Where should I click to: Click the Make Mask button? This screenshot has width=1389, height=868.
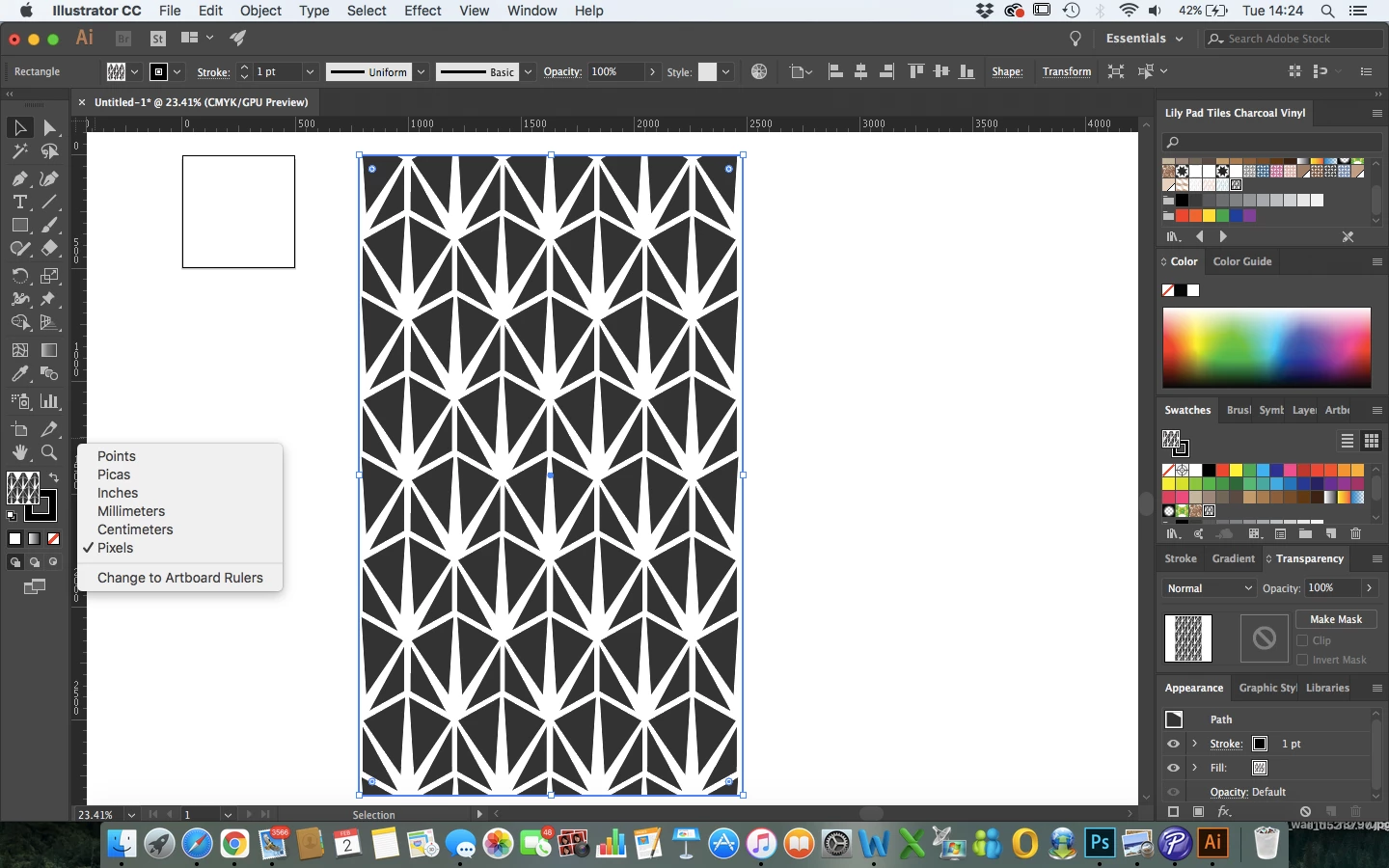point(1336,619)
